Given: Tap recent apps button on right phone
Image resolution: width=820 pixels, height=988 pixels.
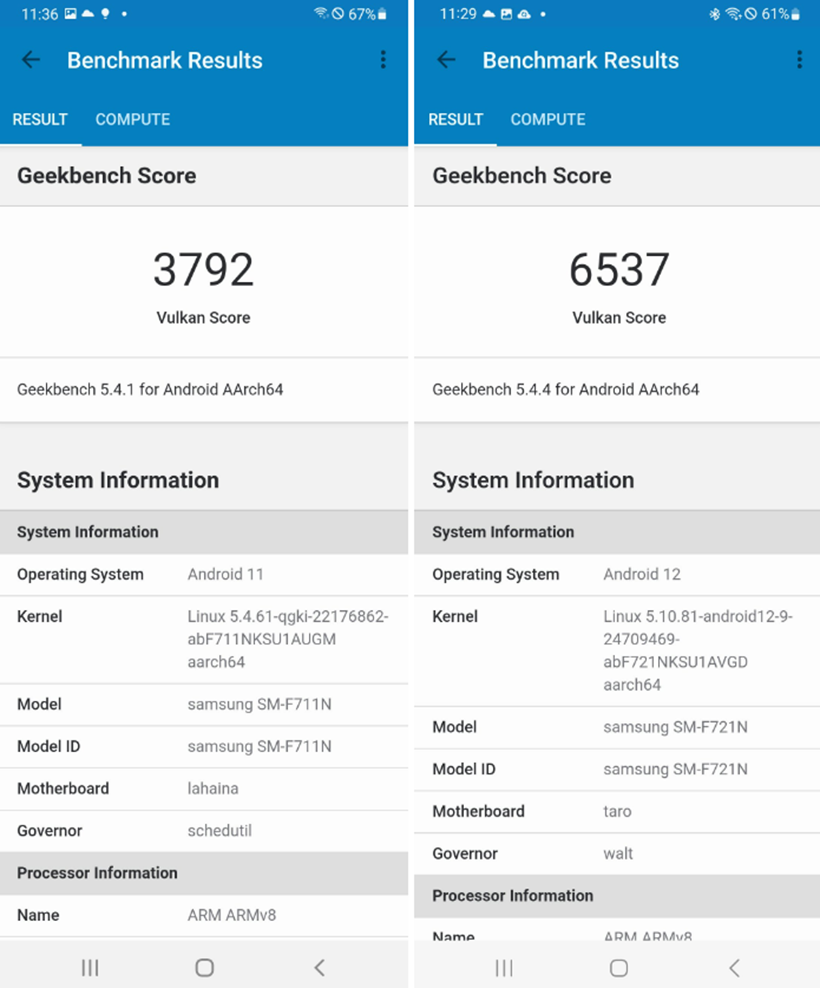Looking at the screenshot, I should click(x=504, y=967).
